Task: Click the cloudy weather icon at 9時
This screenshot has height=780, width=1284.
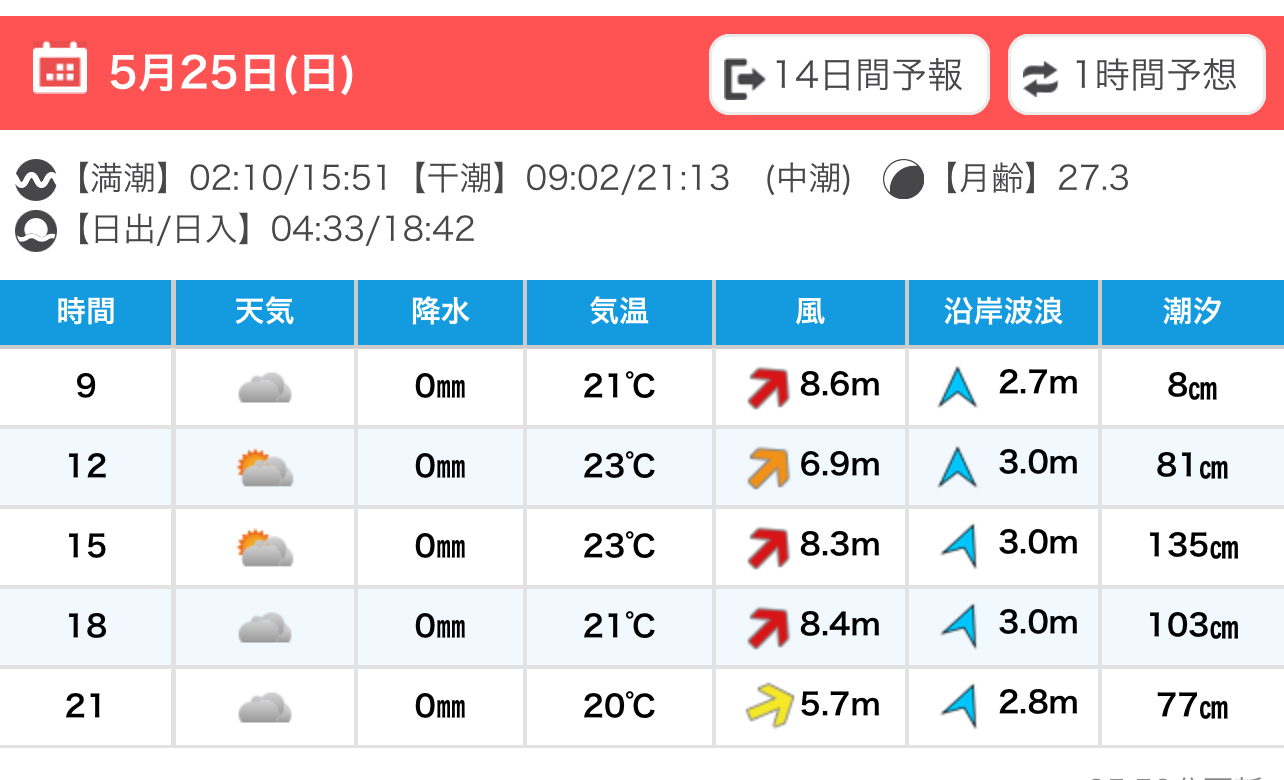Action: 265,387
